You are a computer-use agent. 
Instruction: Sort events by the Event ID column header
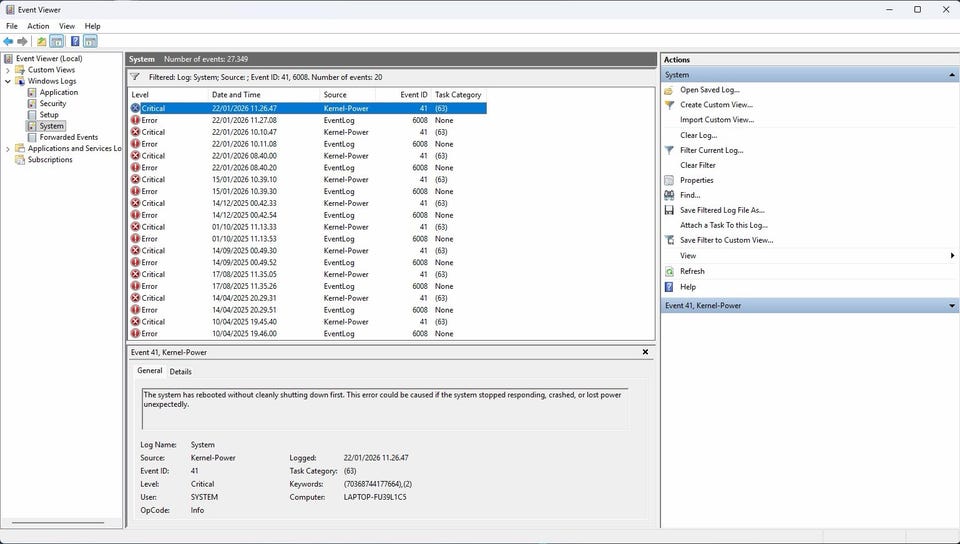point(413,95)
